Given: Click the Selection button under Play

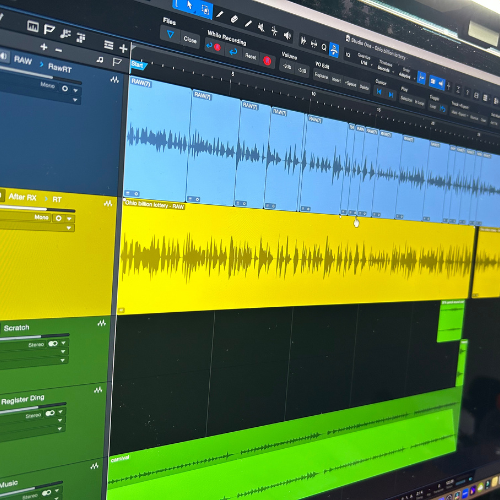Looking at the screenshot, I should (x=406, y=99).
